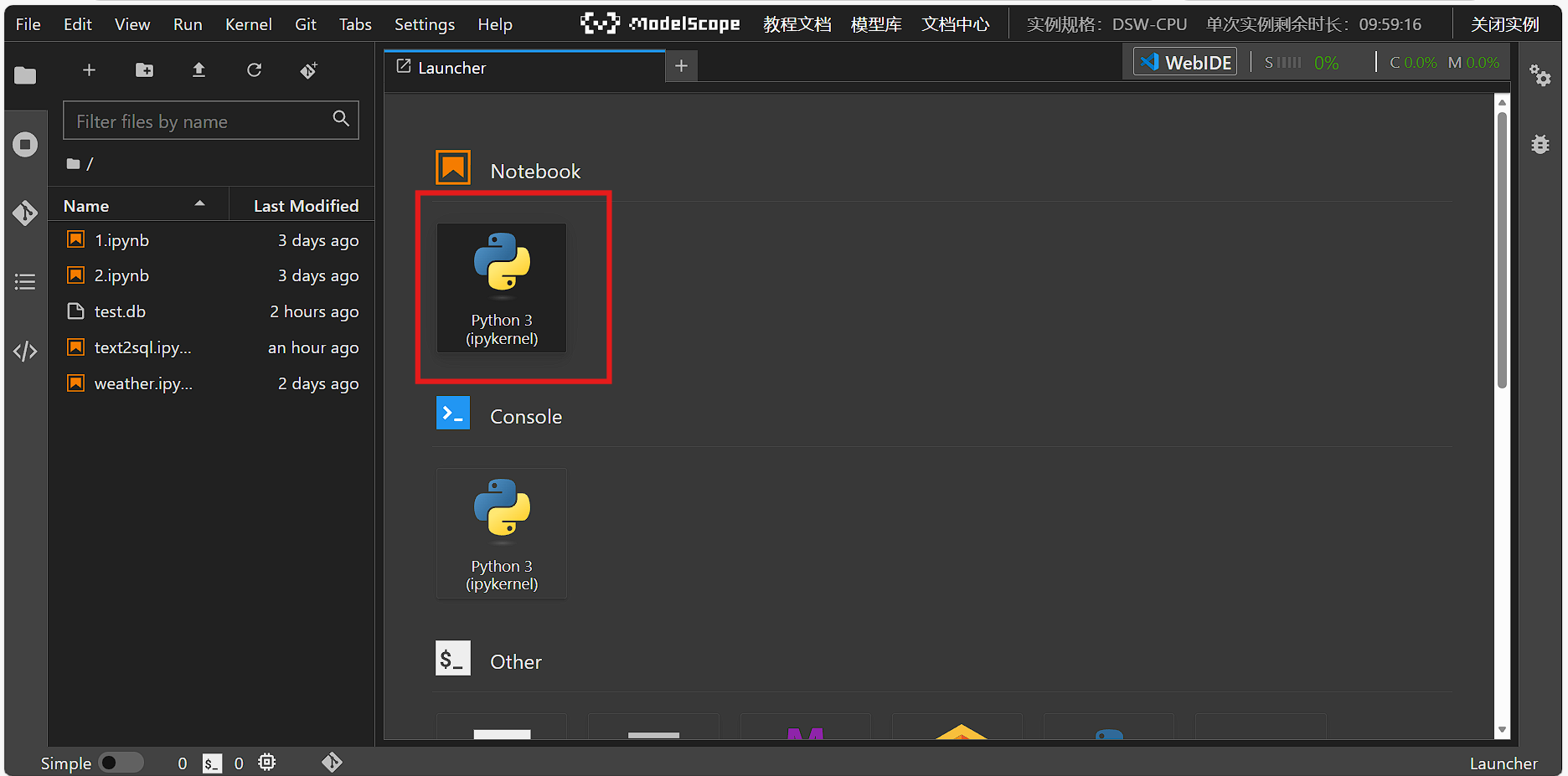Click 'Launcher' label in status bar
The width and height of the screenshot is (1568, 776).
click(x=1504, y=763)
